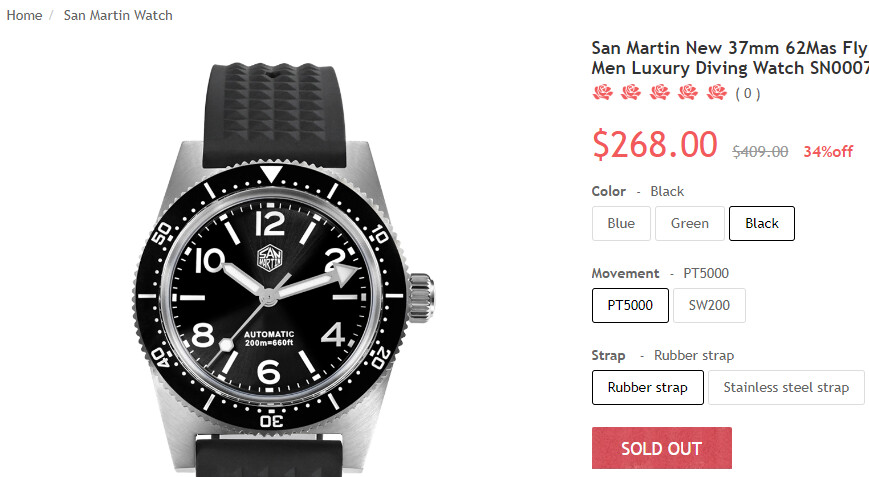This screenshot has height=477, width=869.
Task: Click the crossed-out $409.00 original price
Action: pos(760,151)
